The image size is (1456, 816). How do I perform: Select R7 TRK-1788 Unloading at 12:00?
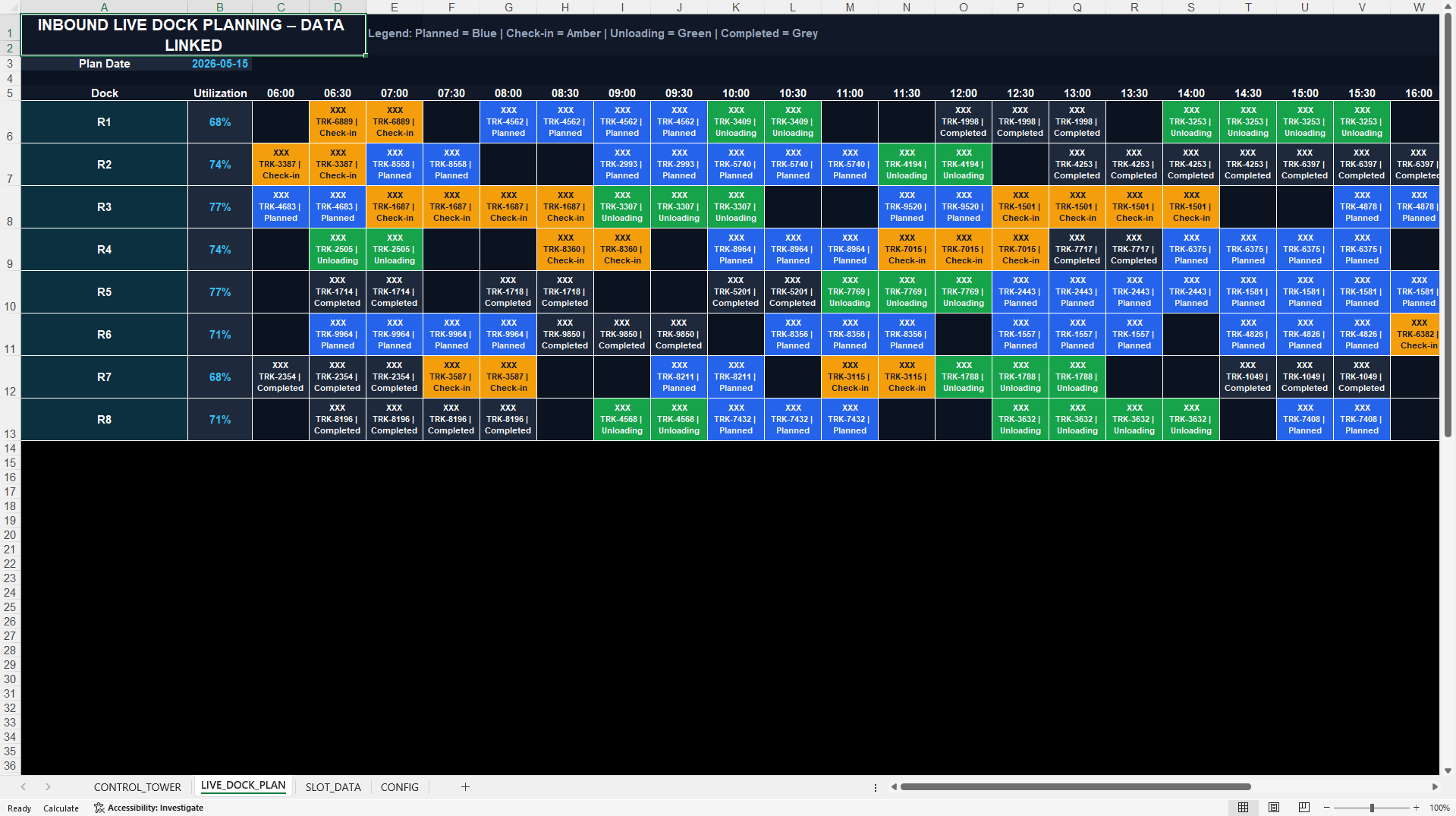coord(964,377)
